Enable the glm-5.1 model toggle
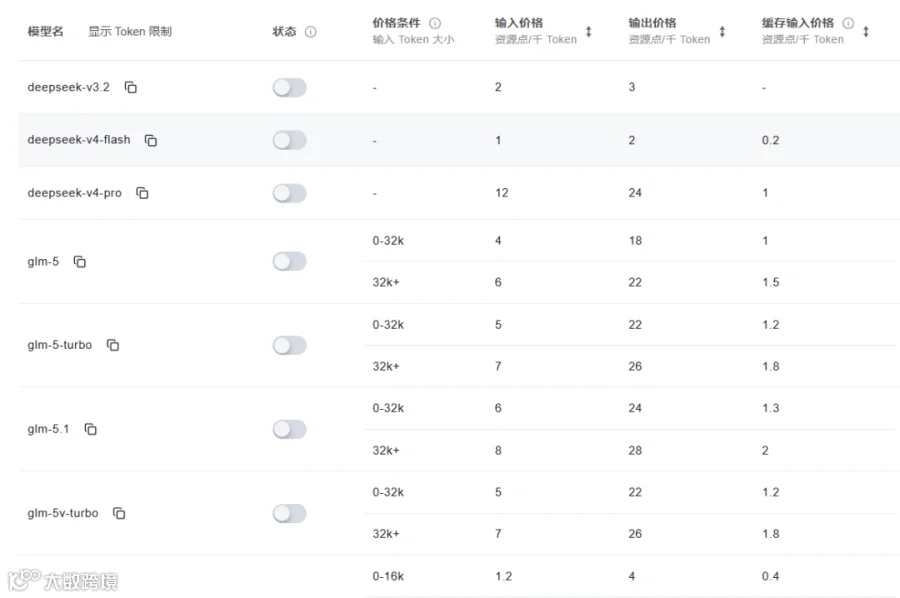Image resolution: width=900 pixels, height=598 pixels. (x=289, y=429)
